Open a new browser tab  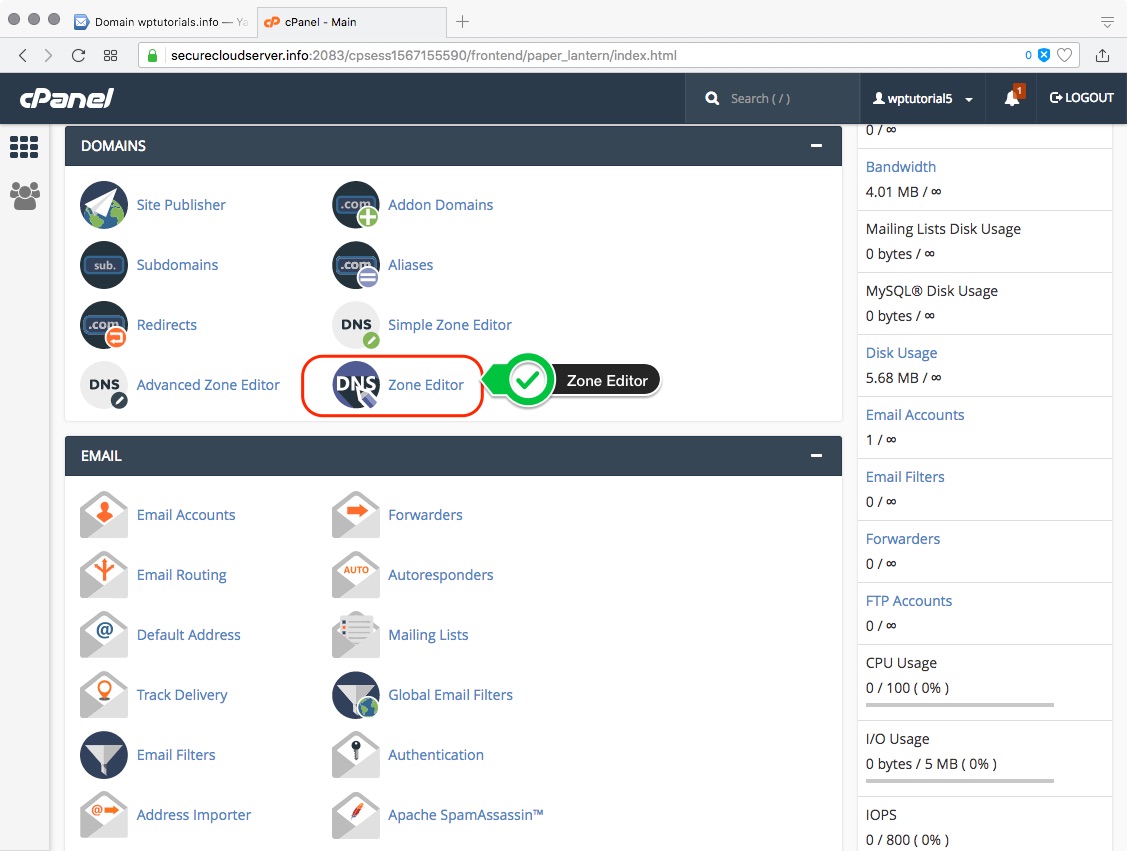pyautogui.click(x=463, y=22)
